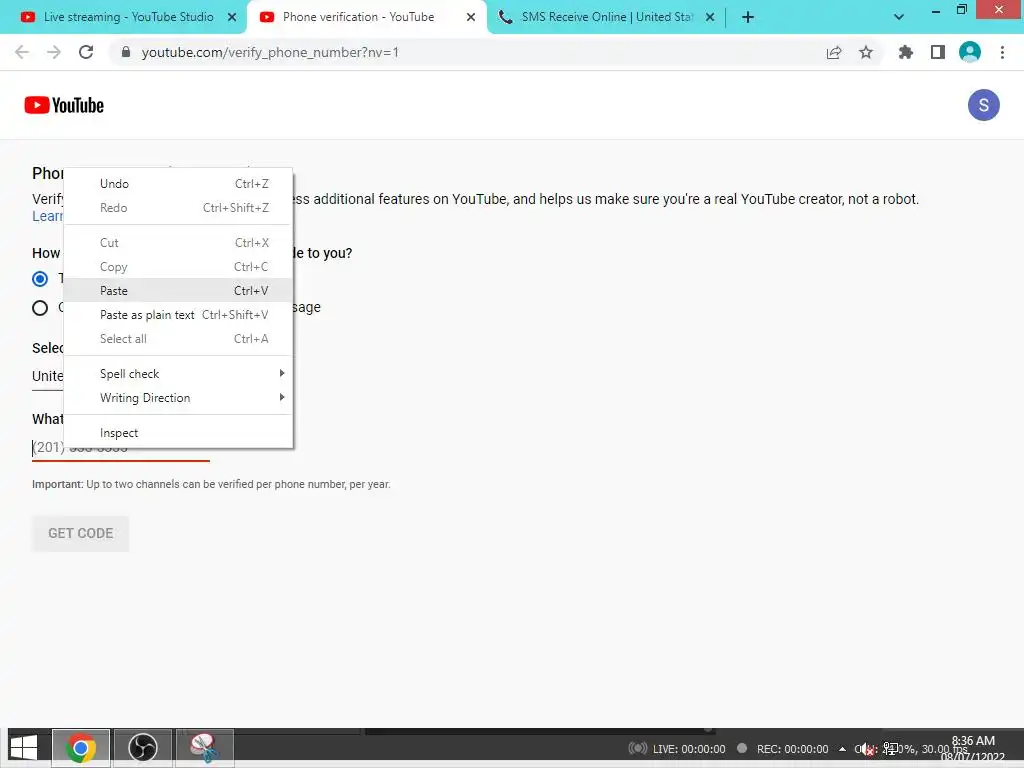Choose Paste as plain text
Screen dimensions: 1024x768
(178, 315)
